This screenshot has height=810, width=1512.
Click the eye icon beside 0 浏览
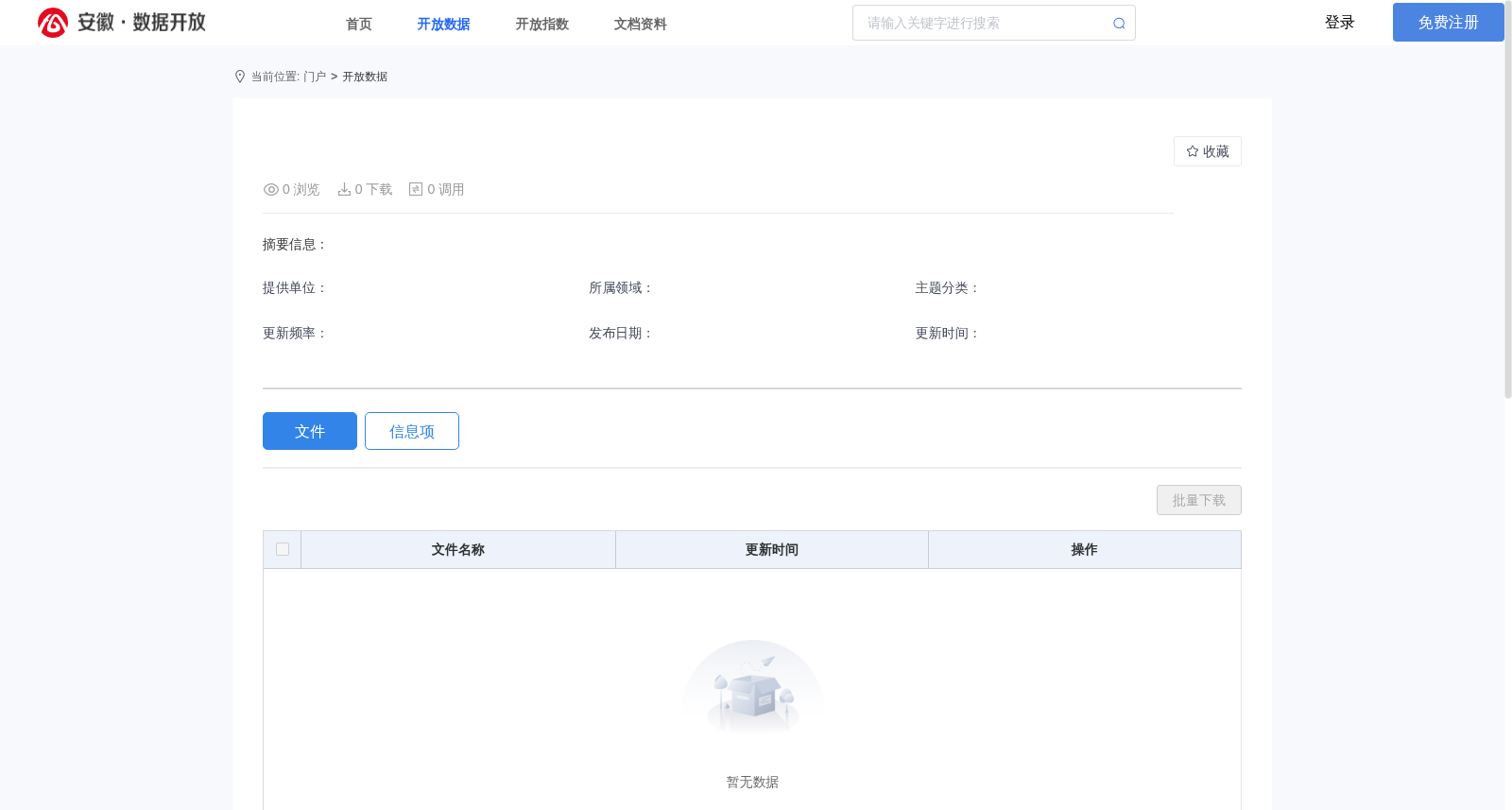coord(271,189)
